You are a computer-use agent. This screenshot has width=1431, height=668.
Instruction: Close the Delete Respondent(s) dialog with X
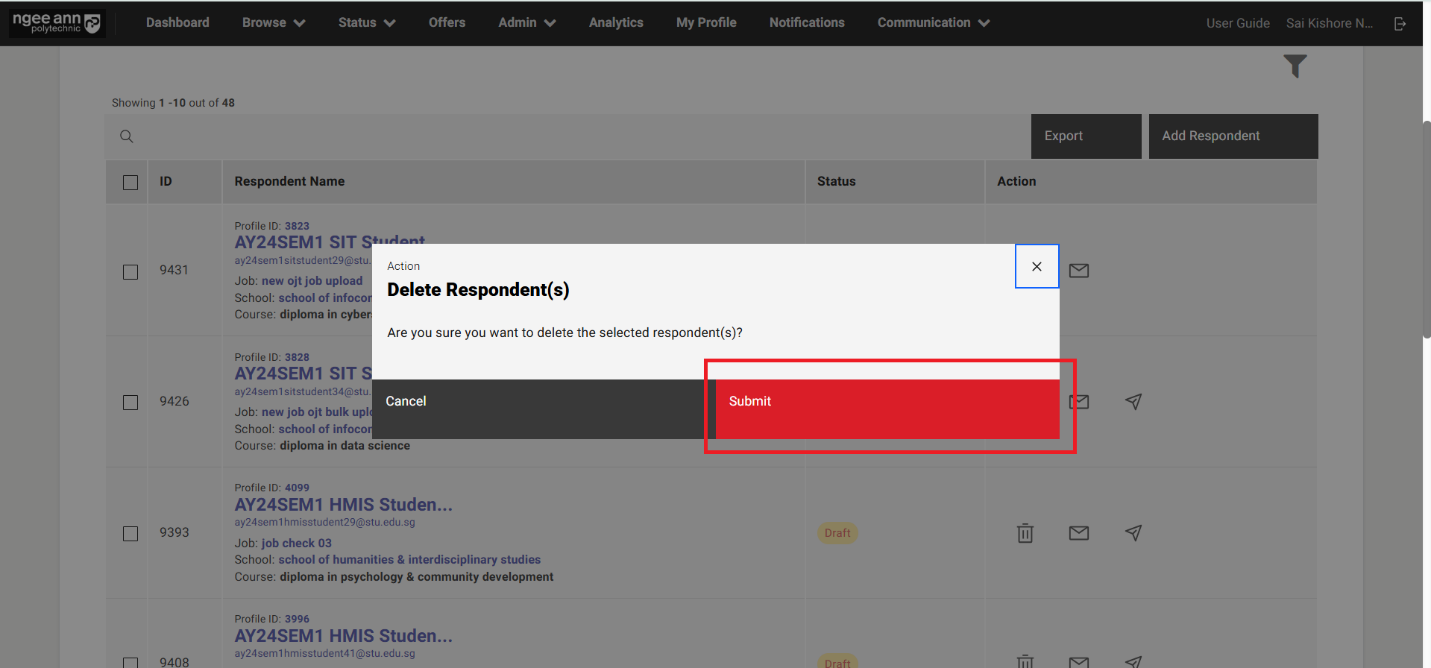pos(1037,267)
